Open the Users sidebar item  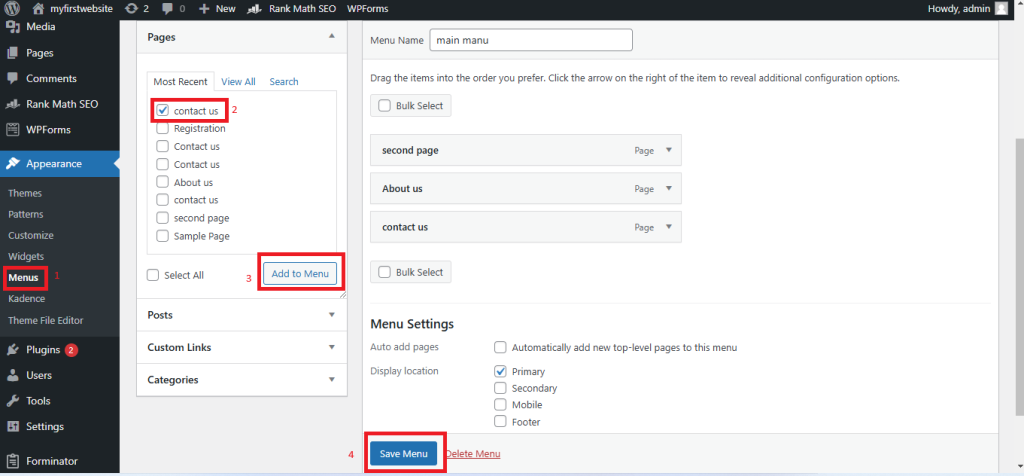(38, 375)
